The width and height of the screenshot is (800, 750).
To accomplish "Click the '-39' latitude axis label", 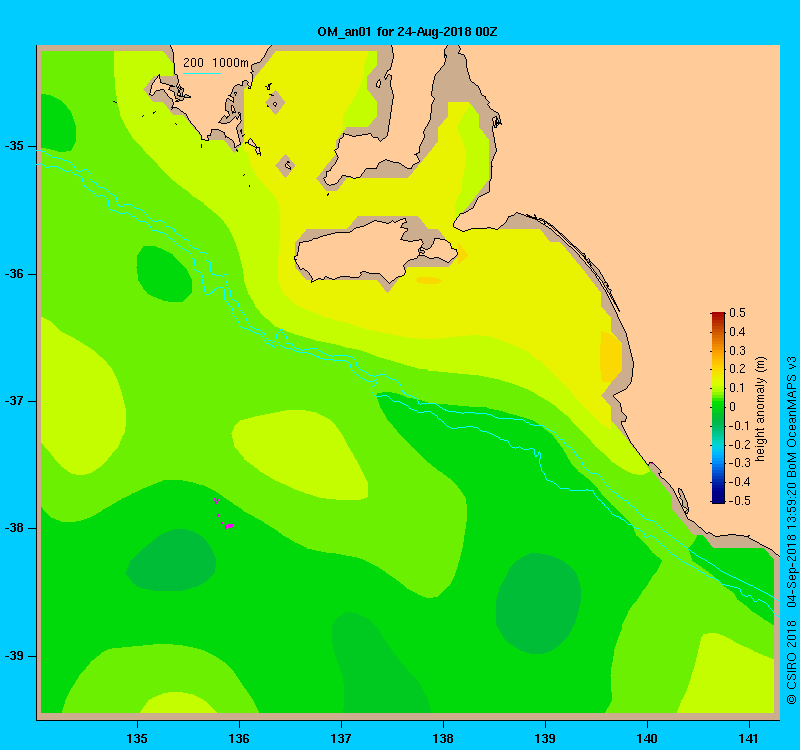I will click(14, 656).
